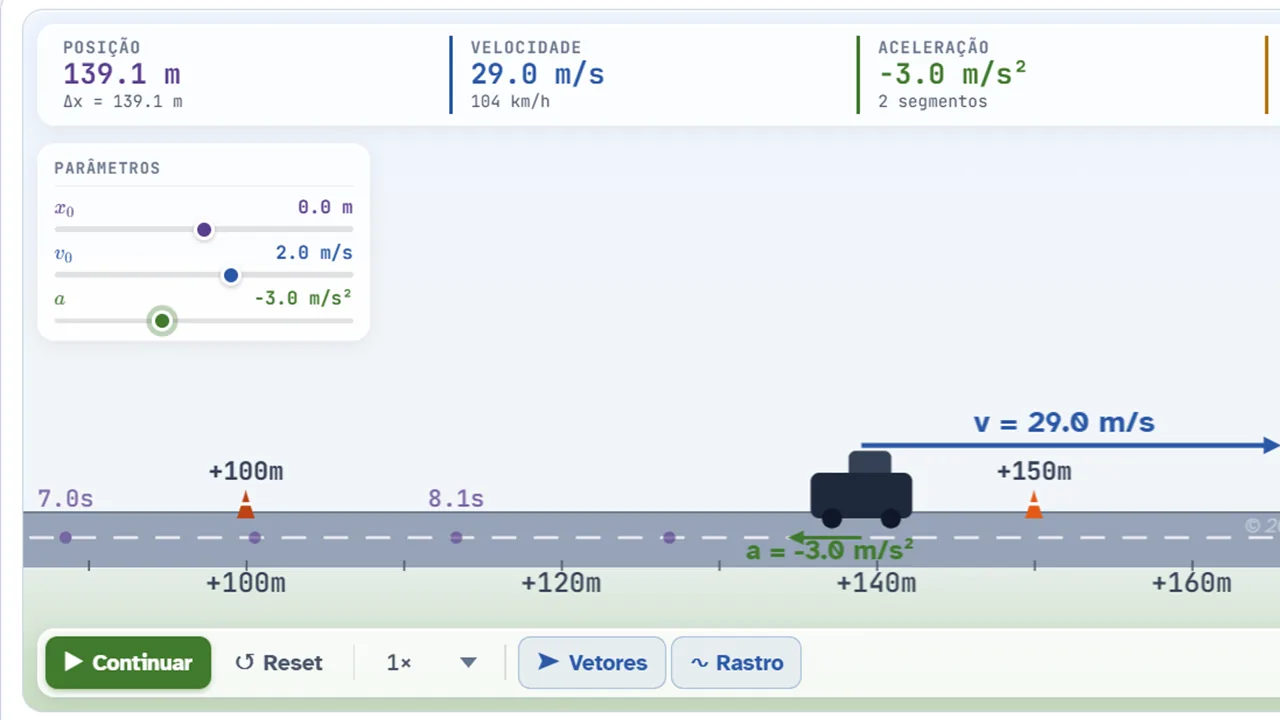Screen dimensions: 1280x720
Task: Click the blue velocity vector arrow
Action: [1069, 445]
